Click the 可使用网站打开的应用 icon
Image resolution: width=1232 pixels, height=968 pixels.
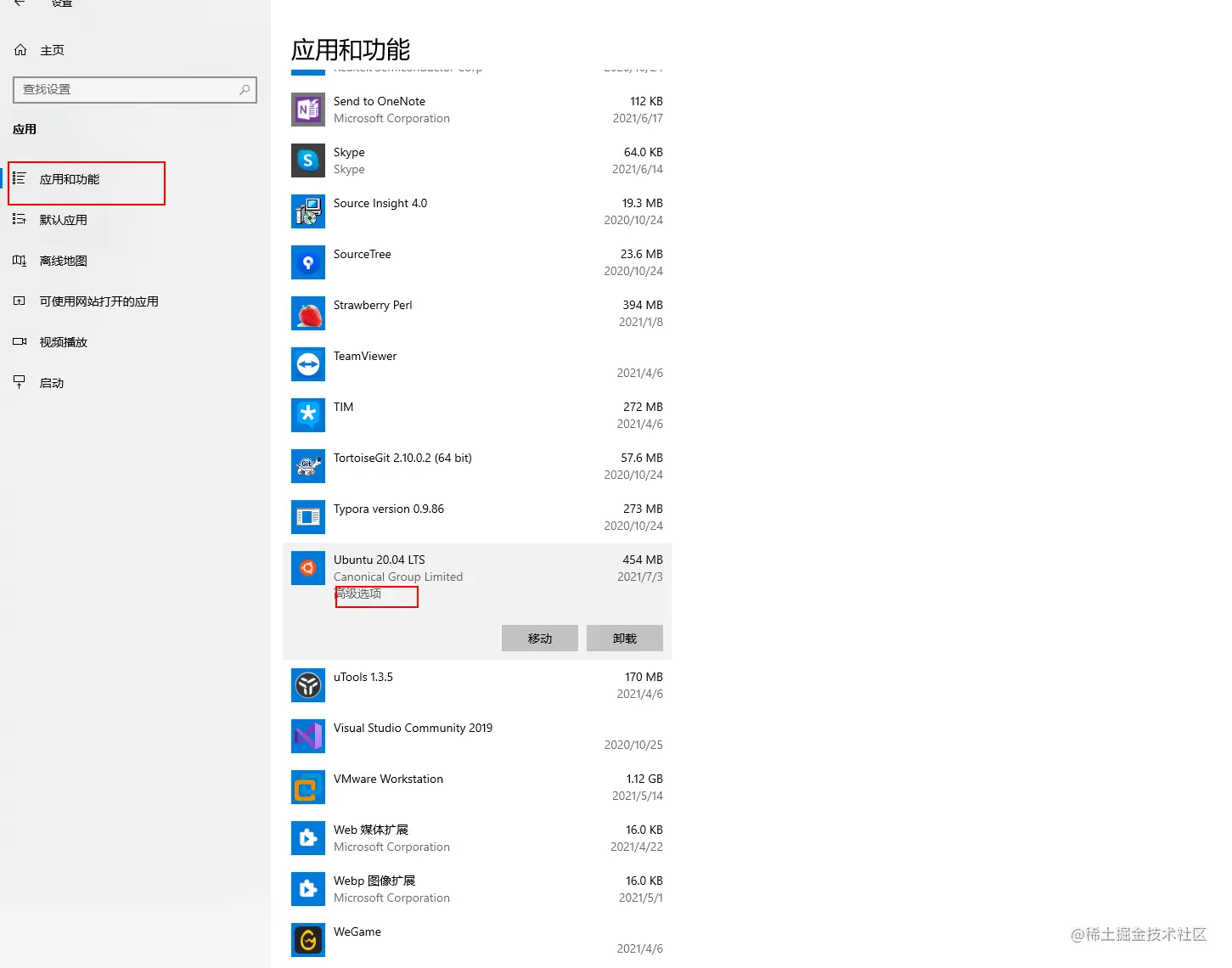point(20,301)
